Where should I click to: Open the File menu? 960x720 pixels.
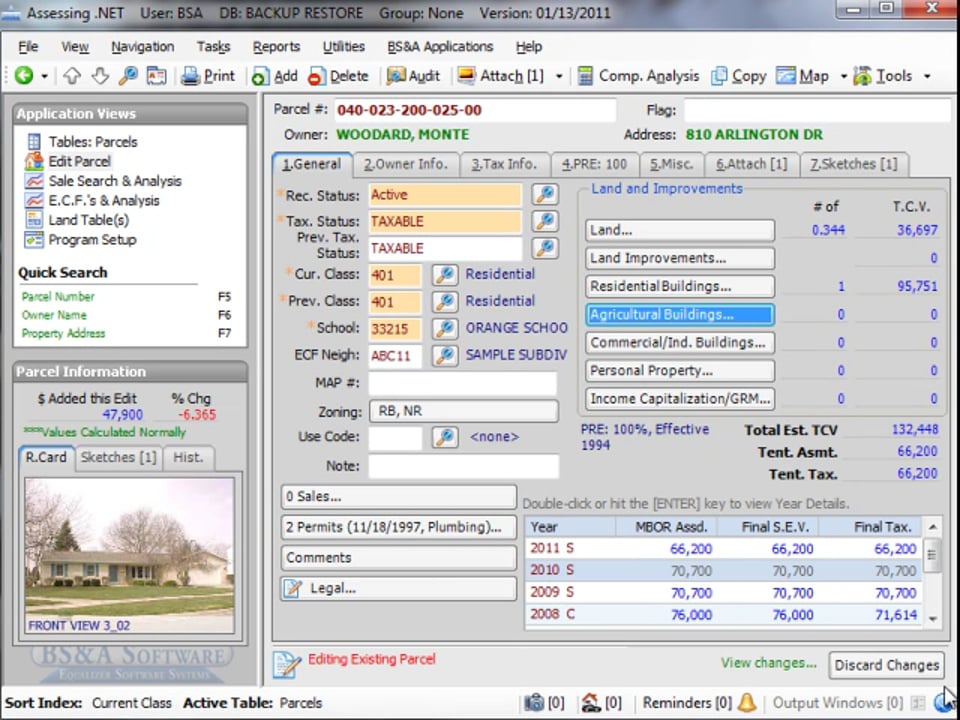28,47
